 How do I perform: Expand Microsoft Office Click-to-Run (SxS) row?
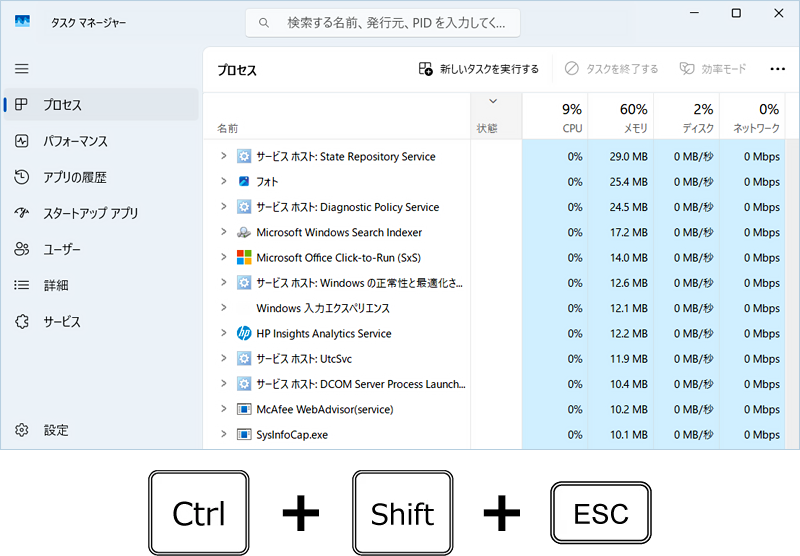click(223, 257)
